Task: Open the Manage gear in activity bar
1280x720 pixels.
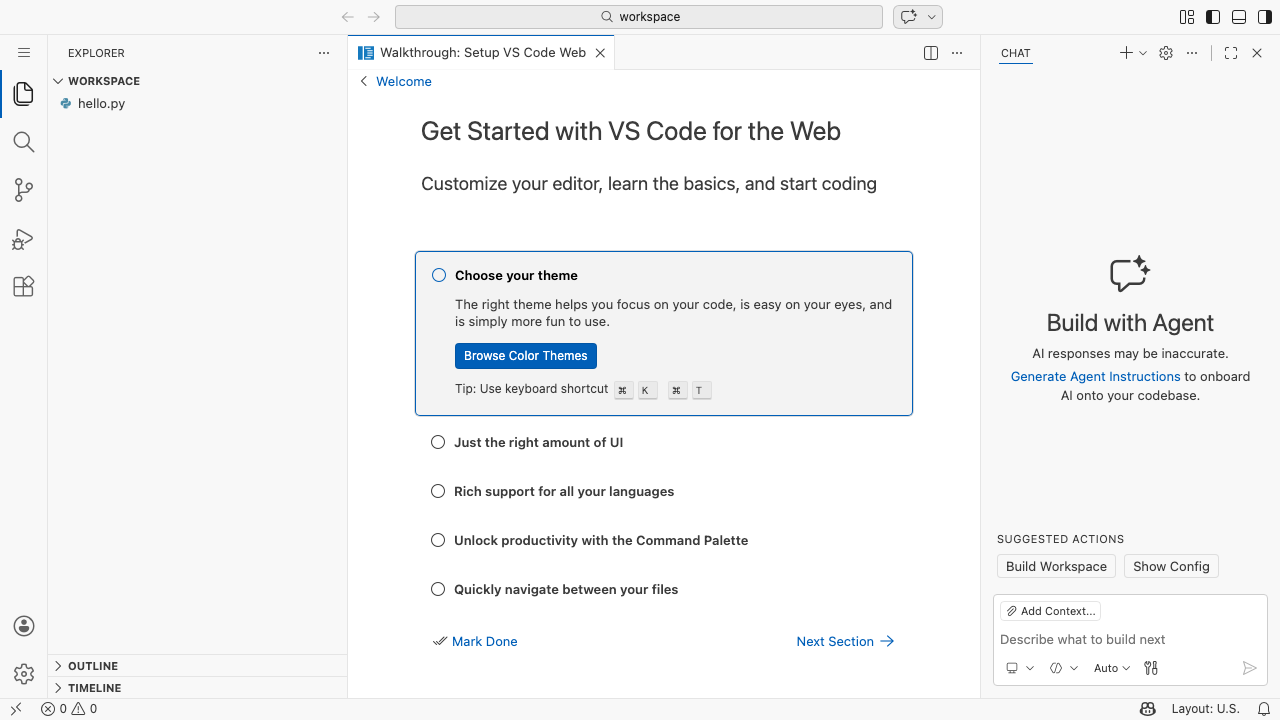Action: point(24,674)
